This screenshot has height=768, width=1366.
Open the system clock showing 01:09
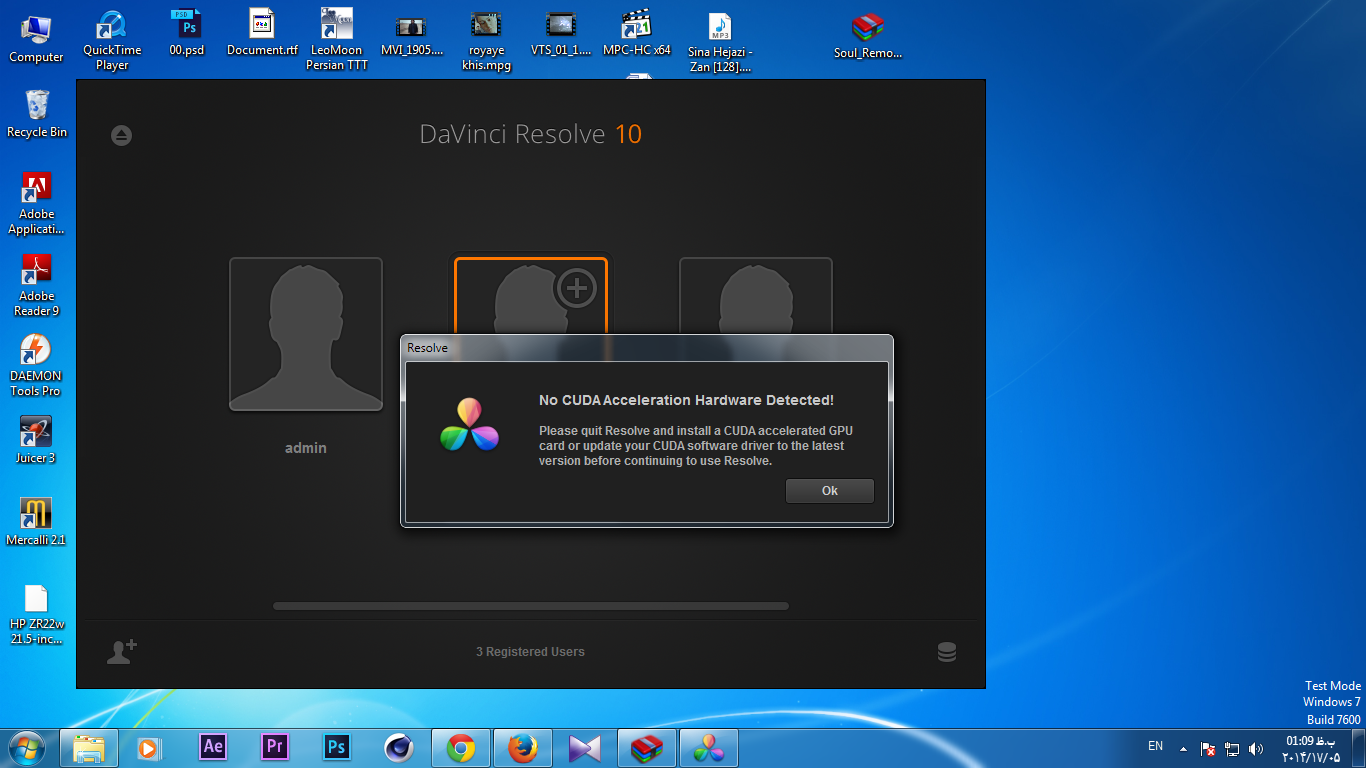(x=1311, y=748)
